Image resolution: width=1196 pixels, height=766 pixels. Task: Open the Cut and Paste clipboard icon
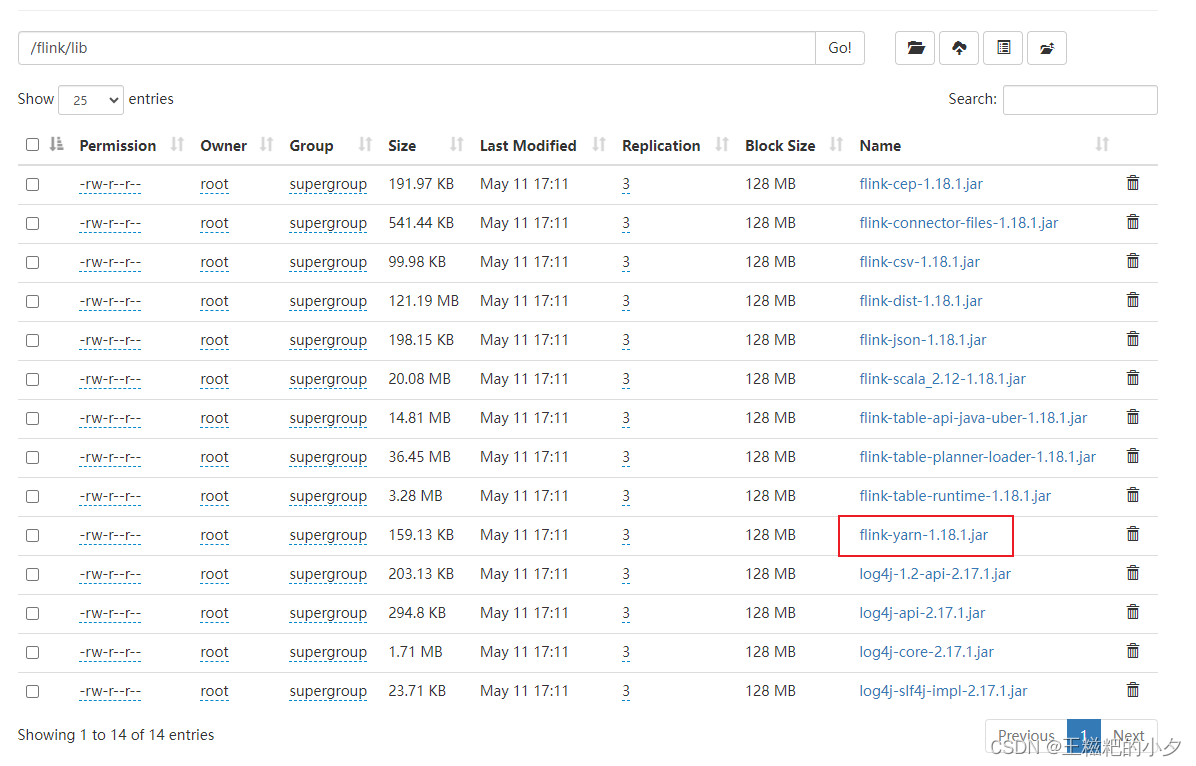pyautogui.click(x=1002, y=47)
